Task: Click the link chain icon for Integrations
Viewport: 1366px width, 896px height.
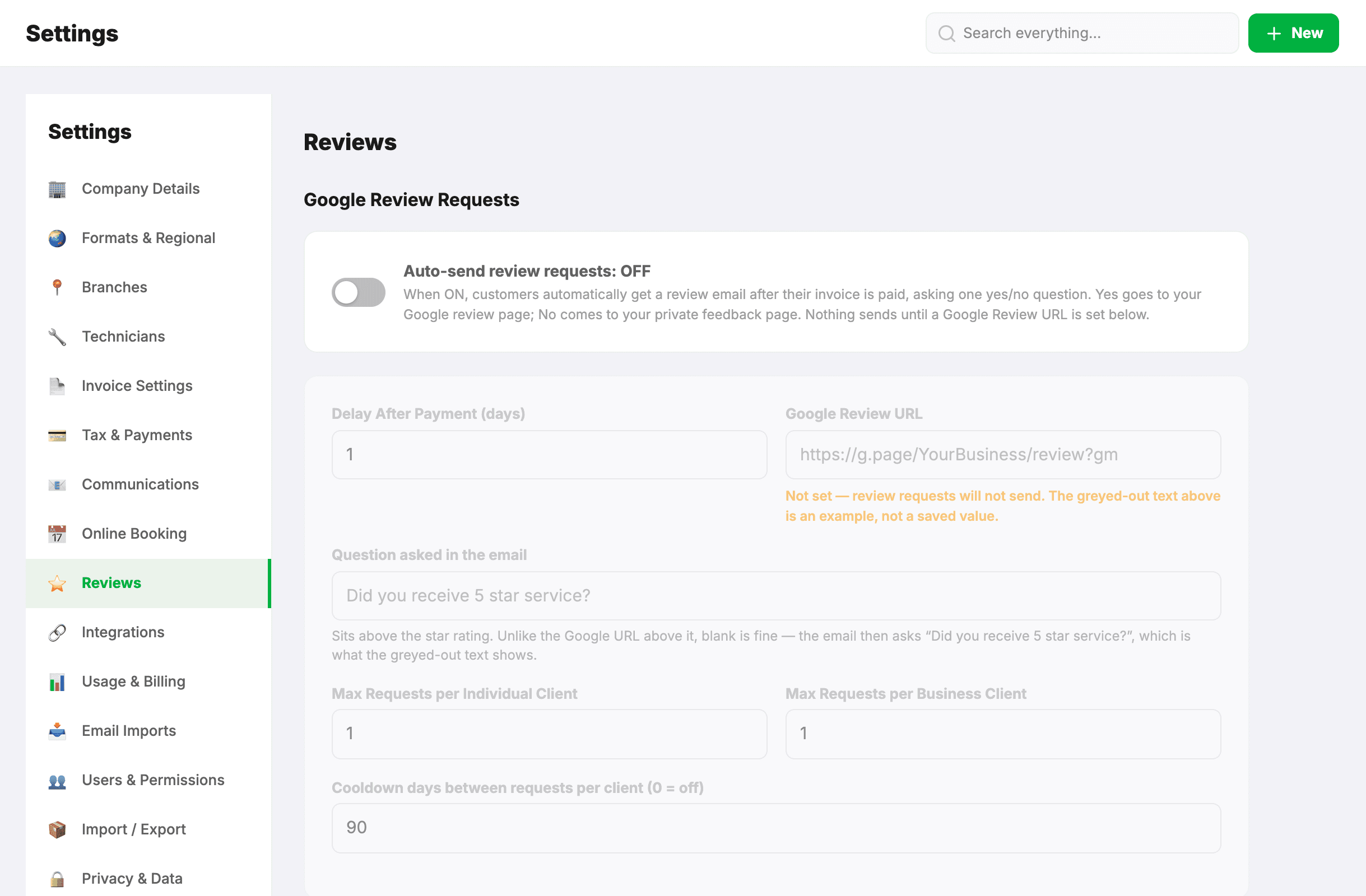Action: point(57,633)
